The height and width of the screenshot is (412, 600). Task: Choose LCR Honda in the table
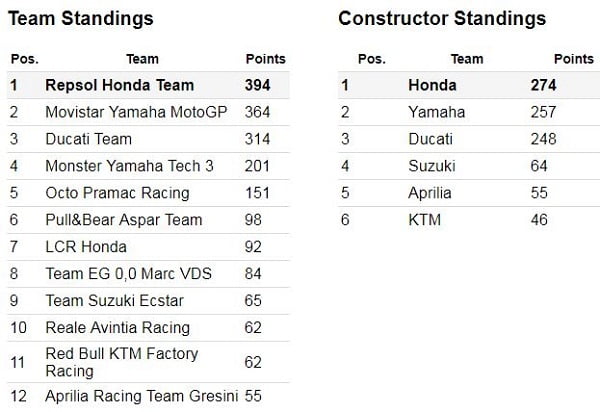[86, 247]
